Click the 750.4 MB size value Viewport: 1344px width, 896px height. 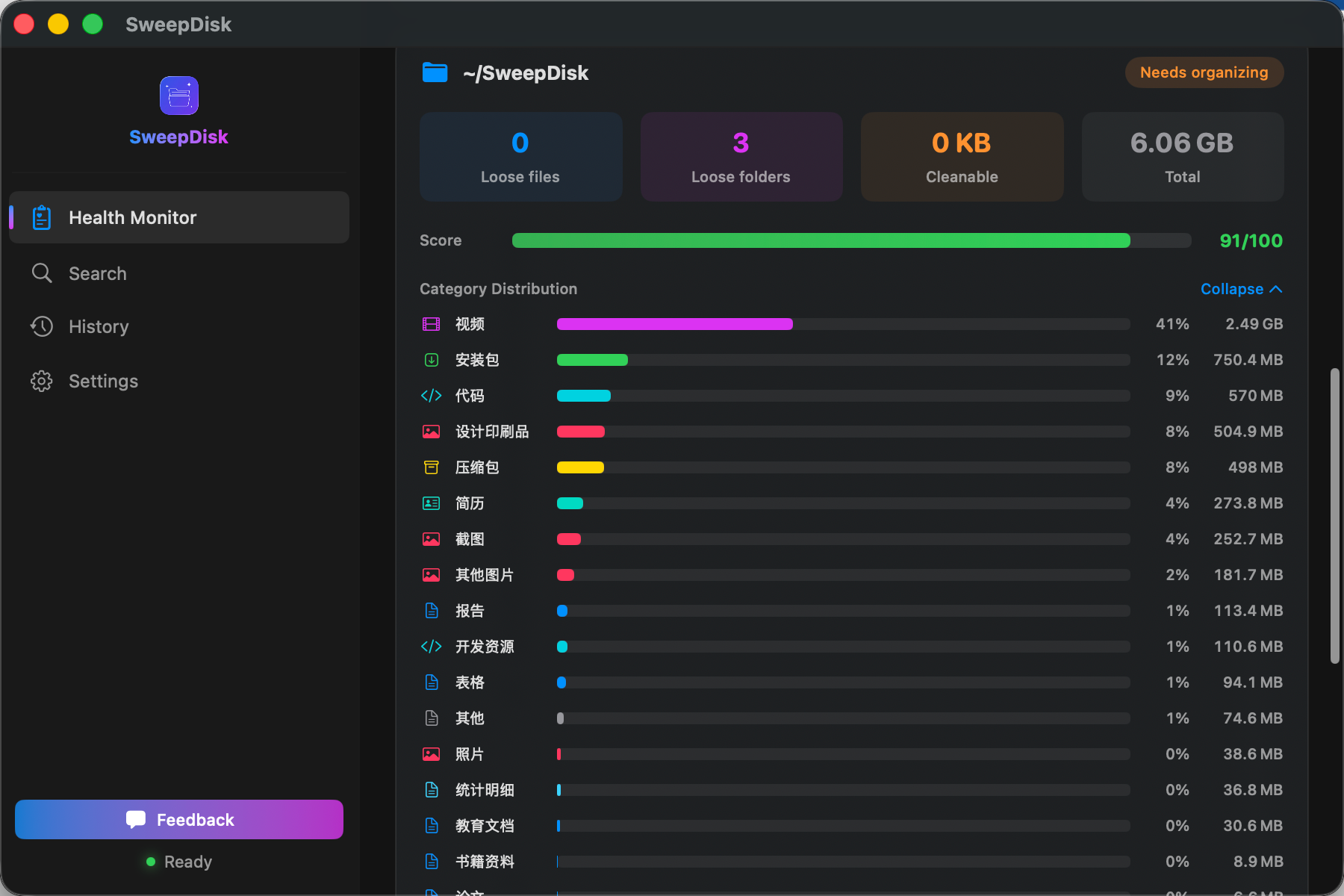tap(1248, 360)
